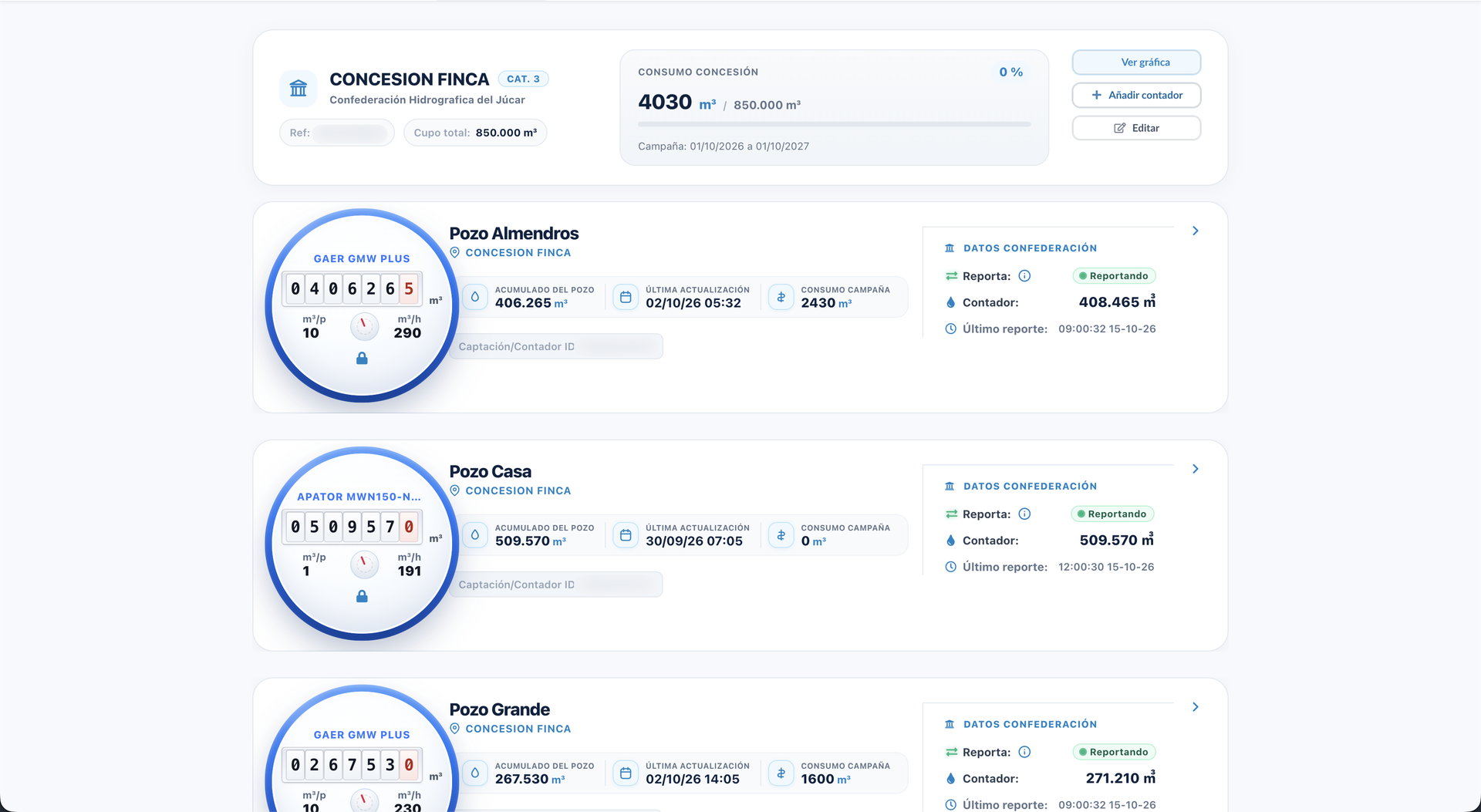
Task: Open Ver gráfica chart view
Action: pos(1136,62)
